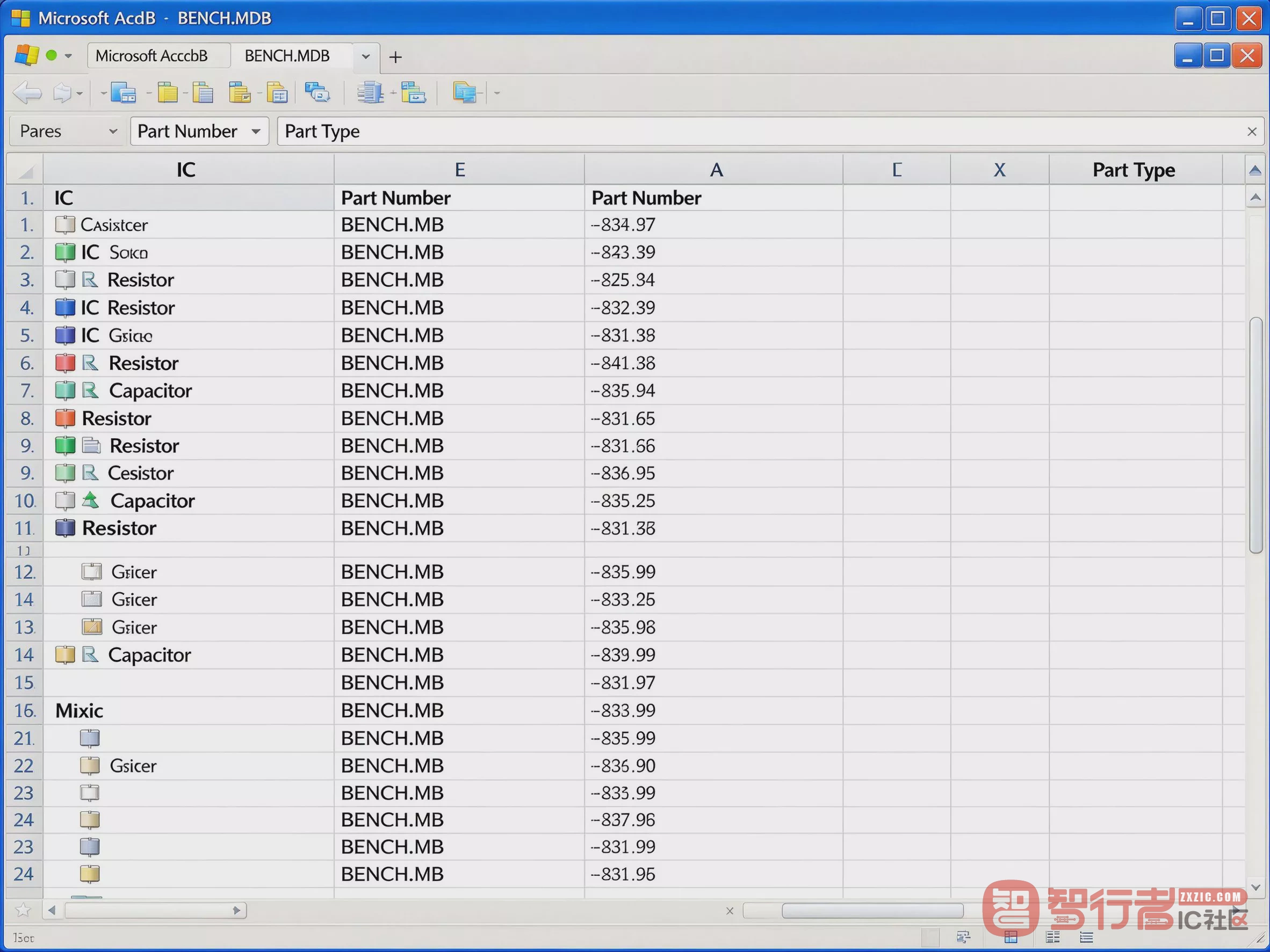Image resolution: width=1270 pixels, height=952 pixels.
Task: Click the green status dot in the header
Action: [51, 56]
